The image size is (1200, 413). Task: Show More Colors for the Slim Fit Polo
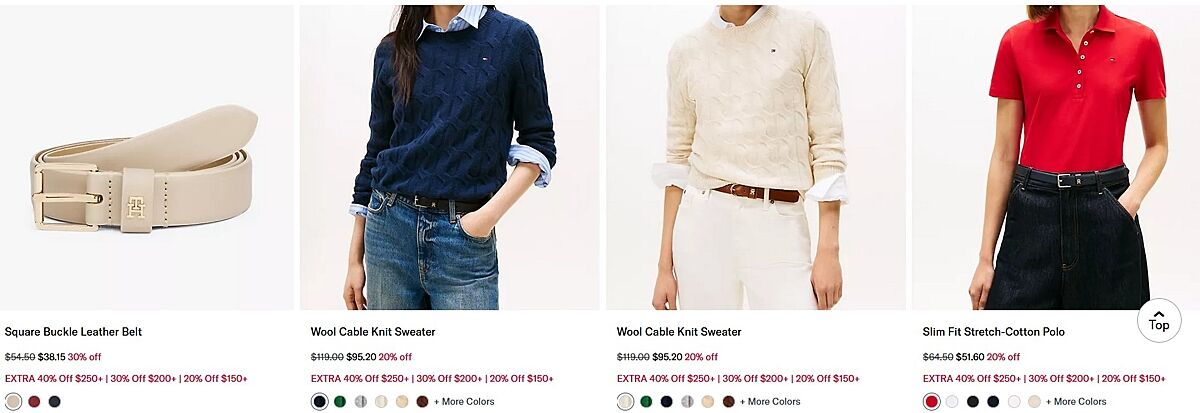click(1076, 401)
